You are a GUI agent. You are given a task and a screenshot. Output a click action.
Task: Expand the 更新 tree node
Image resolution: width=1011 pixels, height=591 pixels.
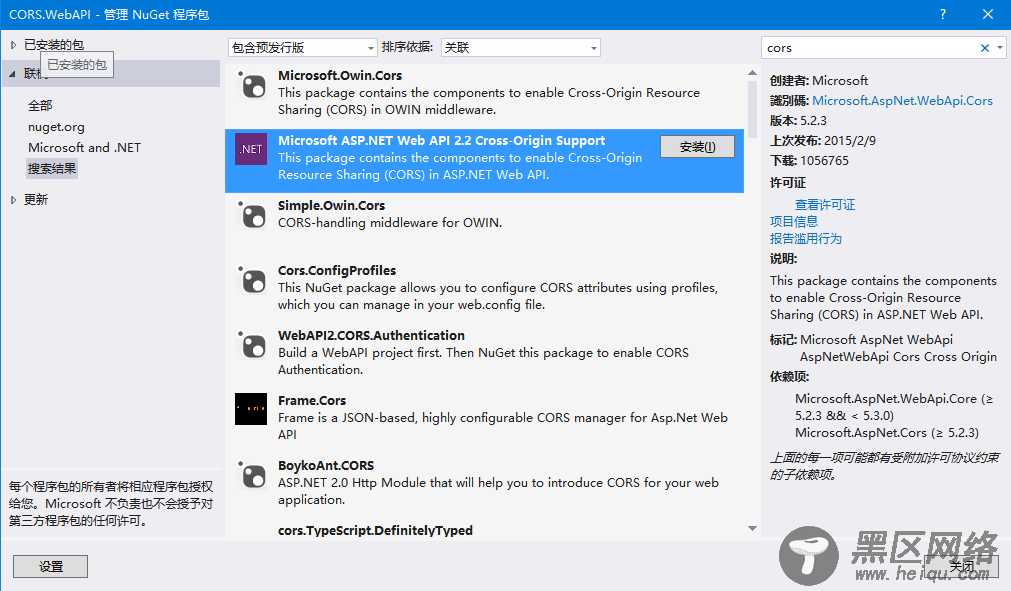13,200
